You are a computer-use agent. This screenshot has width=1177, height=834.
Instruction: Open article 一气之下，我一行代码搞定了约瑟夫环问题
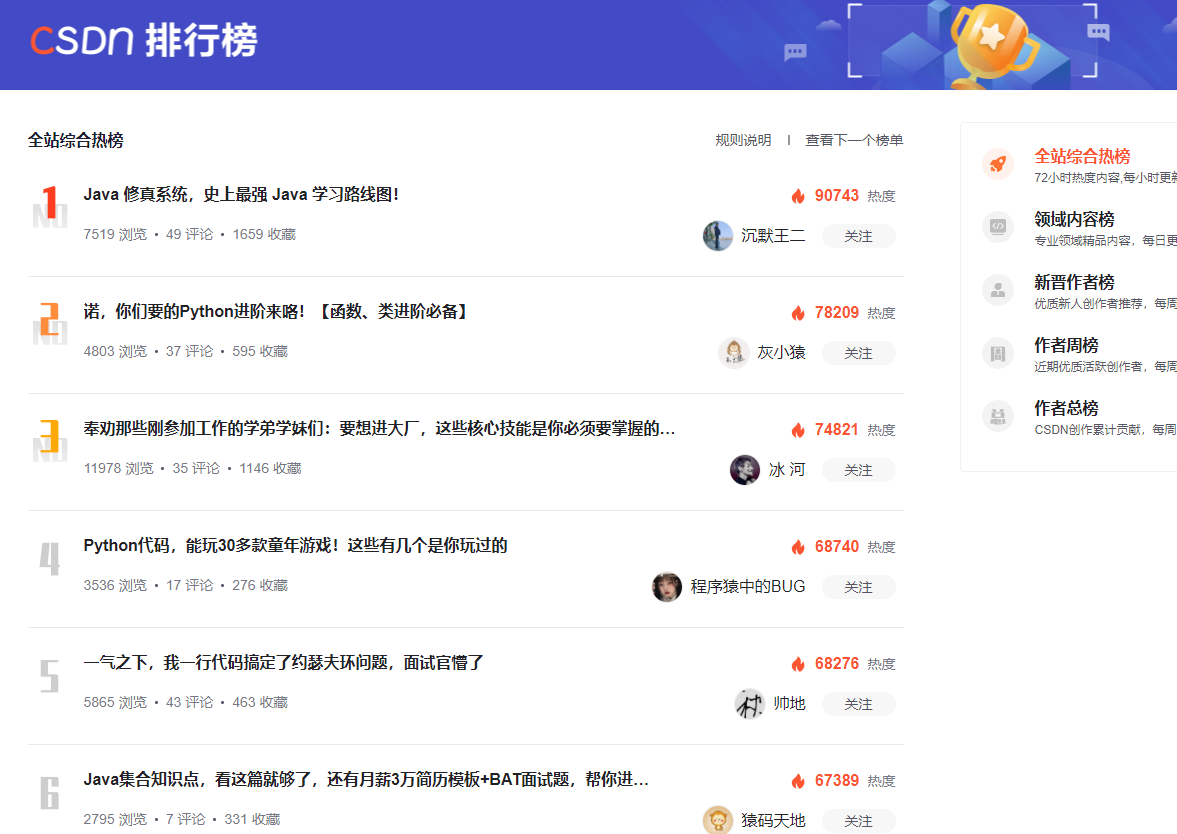284,663
